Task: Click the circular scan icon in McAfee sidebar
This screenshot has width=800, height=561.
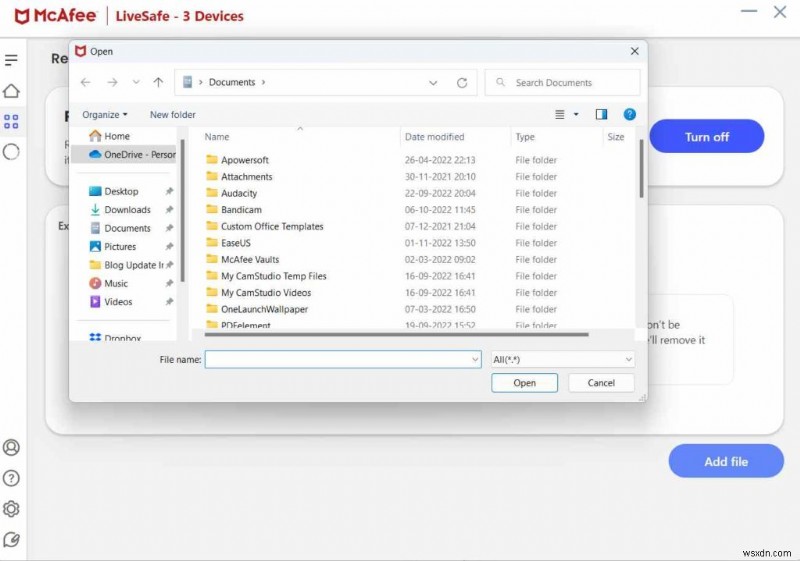Action: [11, 152]
